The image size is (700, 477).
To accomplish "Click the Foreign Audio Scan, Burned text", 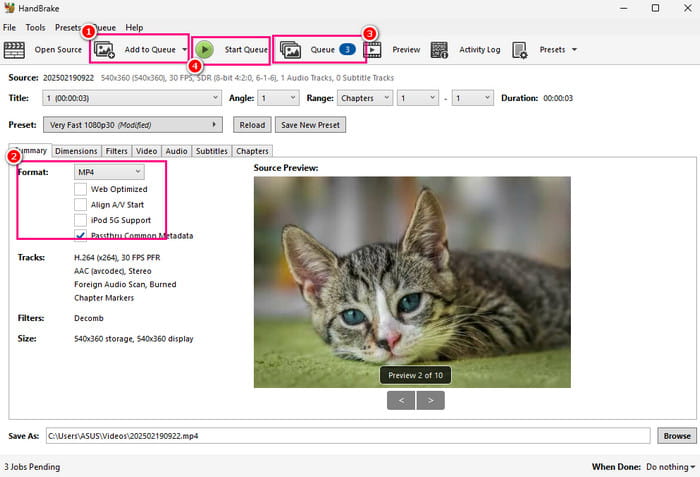I will [125, 284].
